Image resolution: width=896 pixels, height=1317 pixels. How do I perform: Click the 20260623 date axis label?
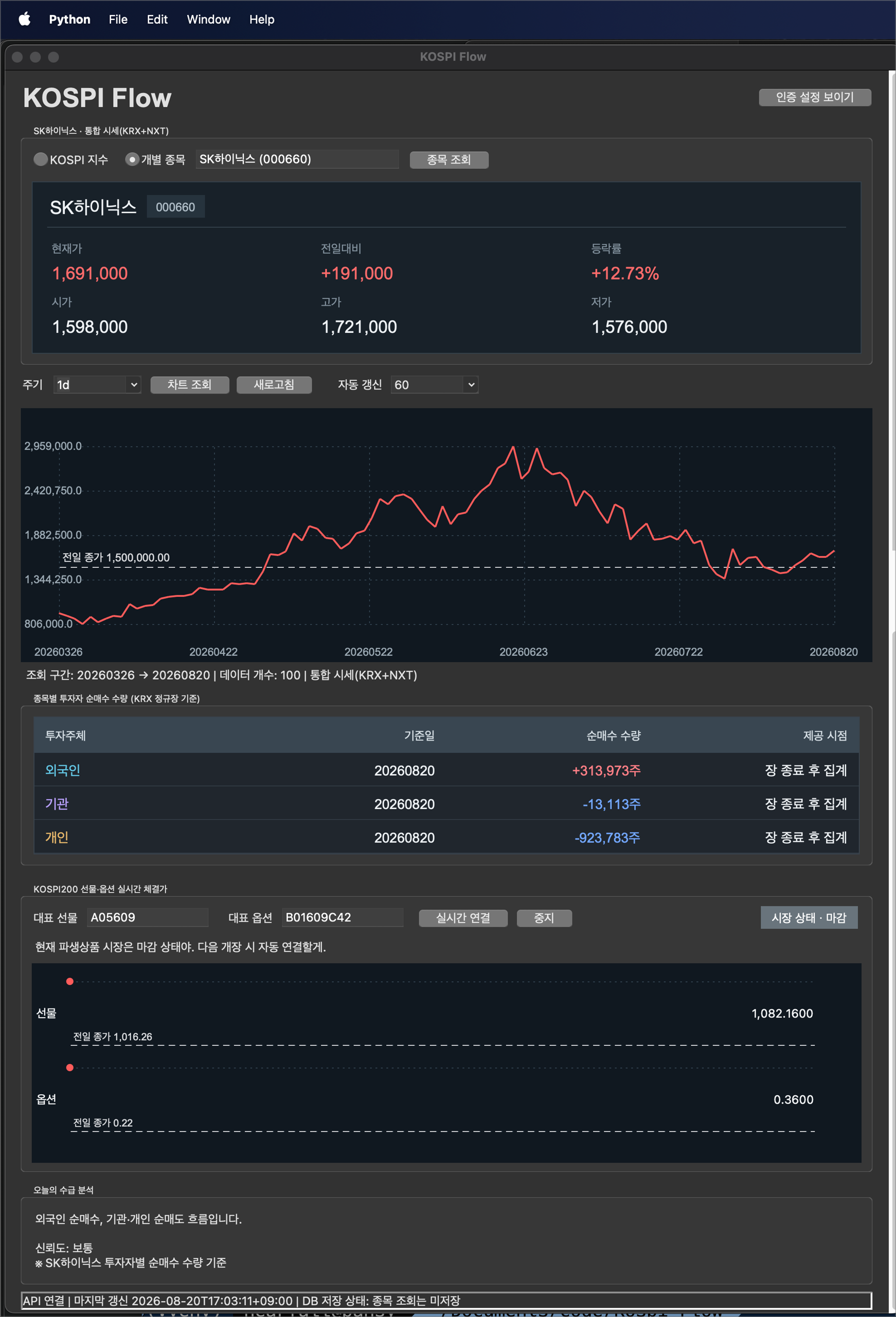click(524, 652)
